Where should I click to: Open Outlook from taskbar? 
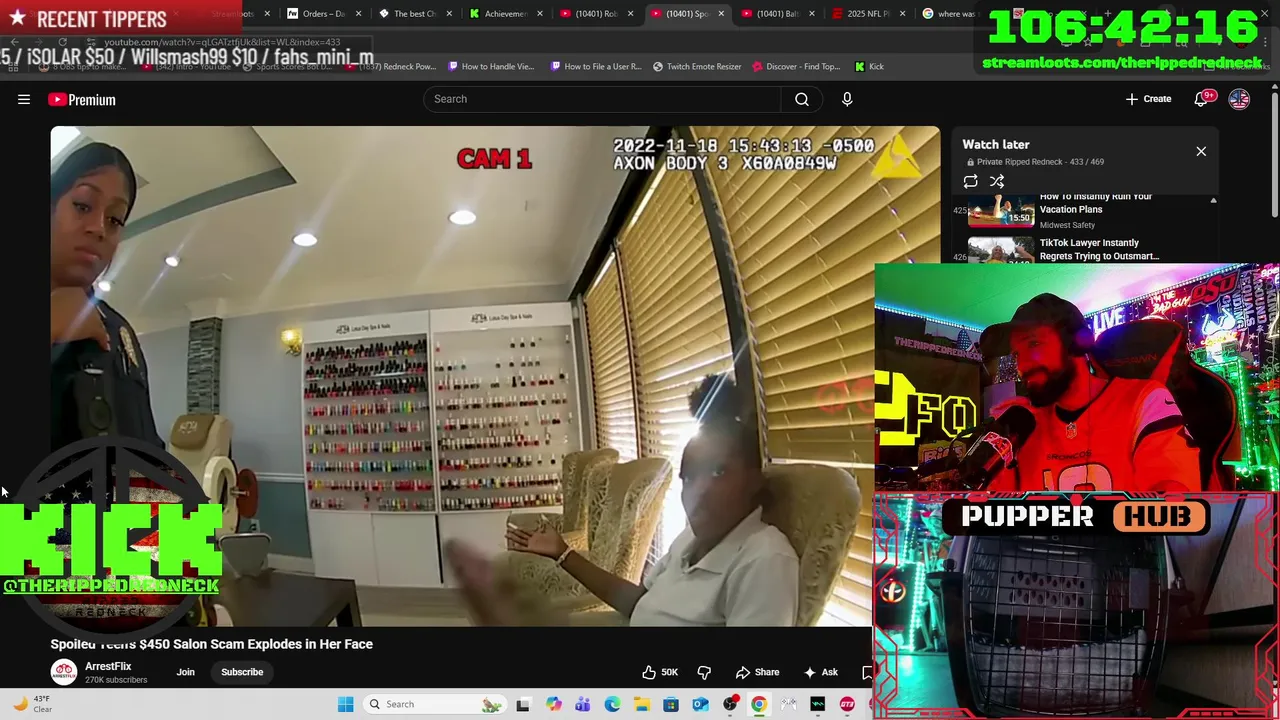point(700,704)
